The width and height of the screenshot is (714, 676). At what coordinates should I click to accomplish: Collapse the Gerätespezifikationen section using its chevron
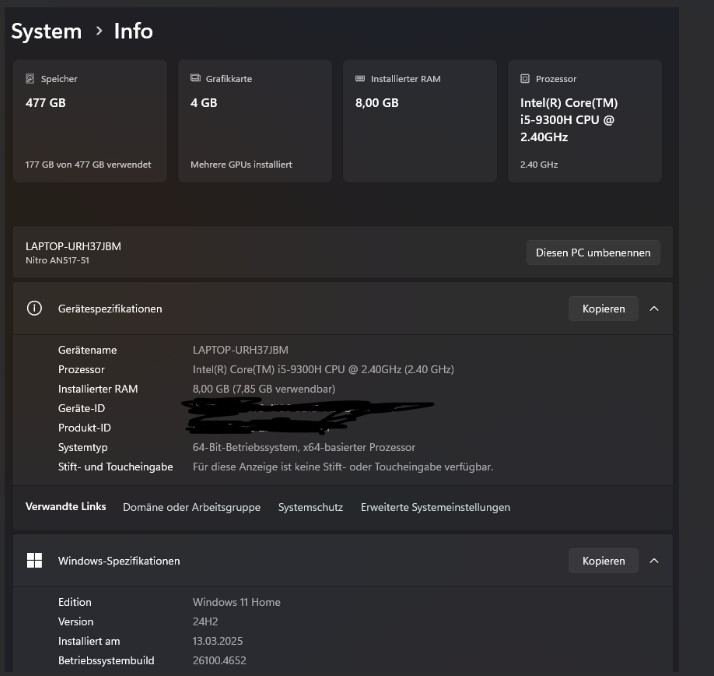[x=654, y=309]
